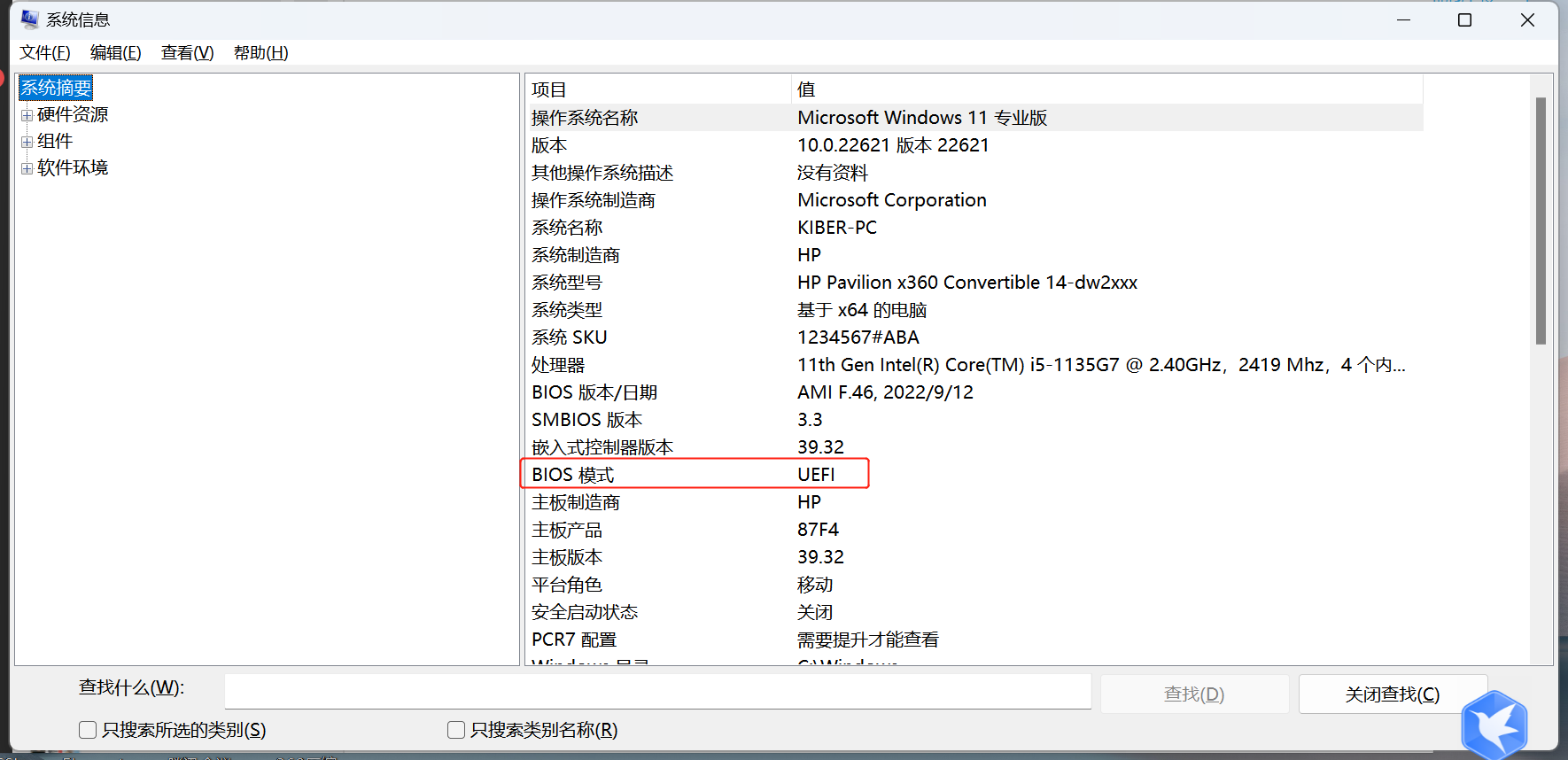The image size is (1568, 760).
Task: Tick 只搜索类别名称 checkbox
Action: 456,730
